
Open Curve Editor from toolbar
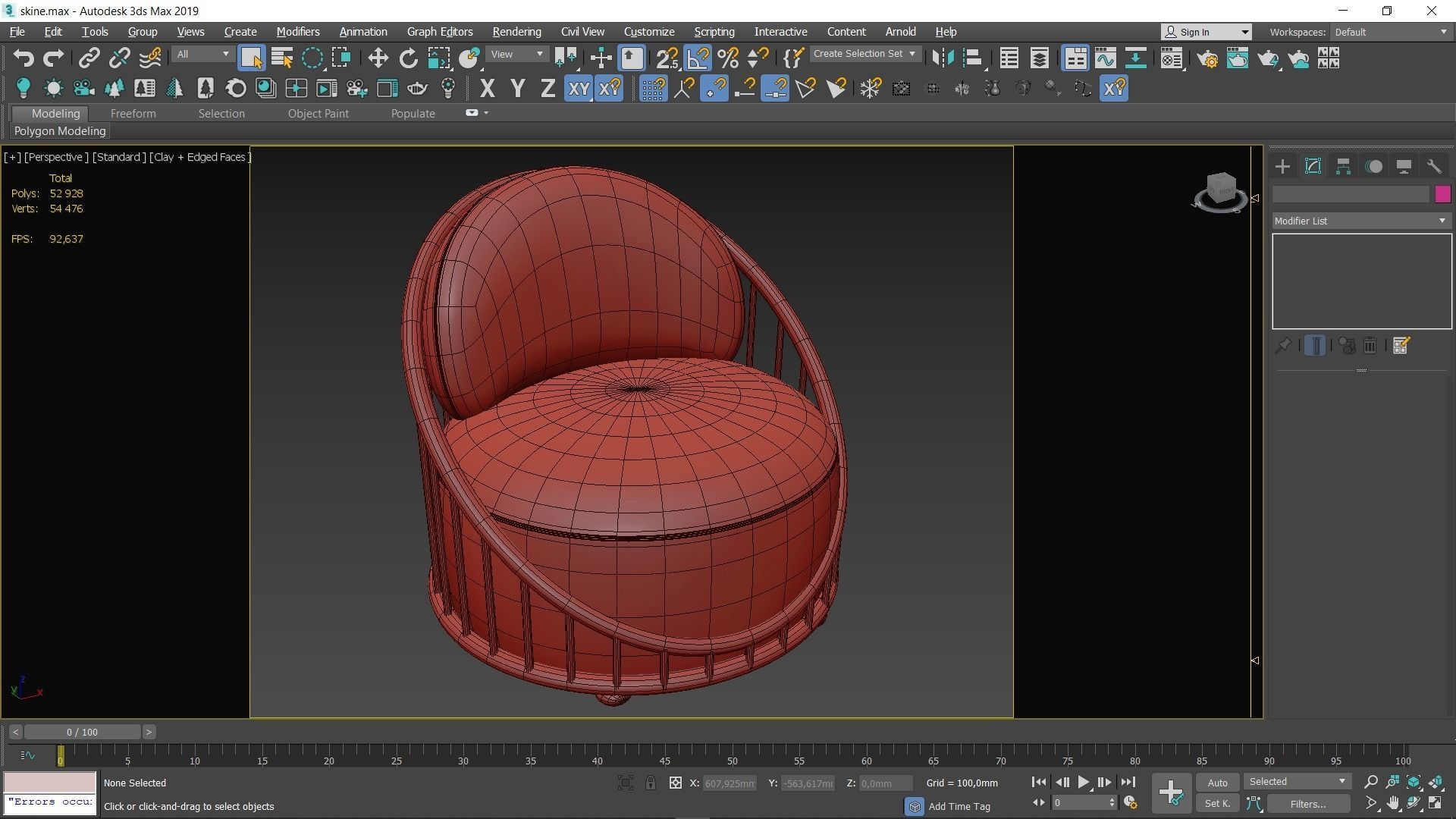tap(1106, 58)
